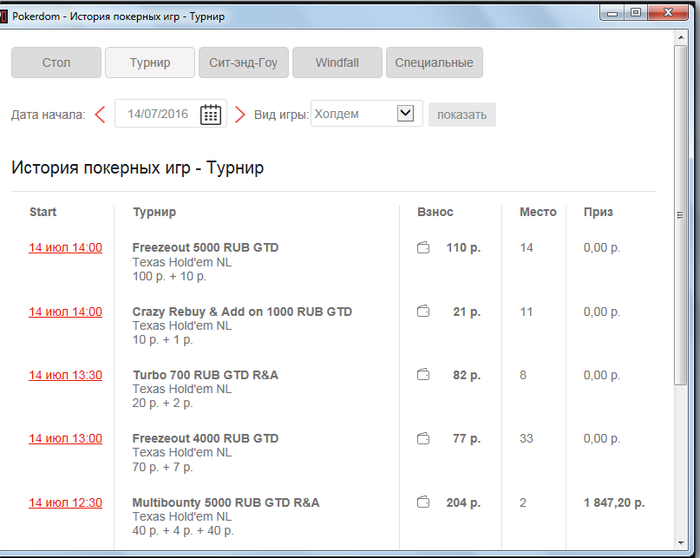Click the Приз column header

click(598, 212)
